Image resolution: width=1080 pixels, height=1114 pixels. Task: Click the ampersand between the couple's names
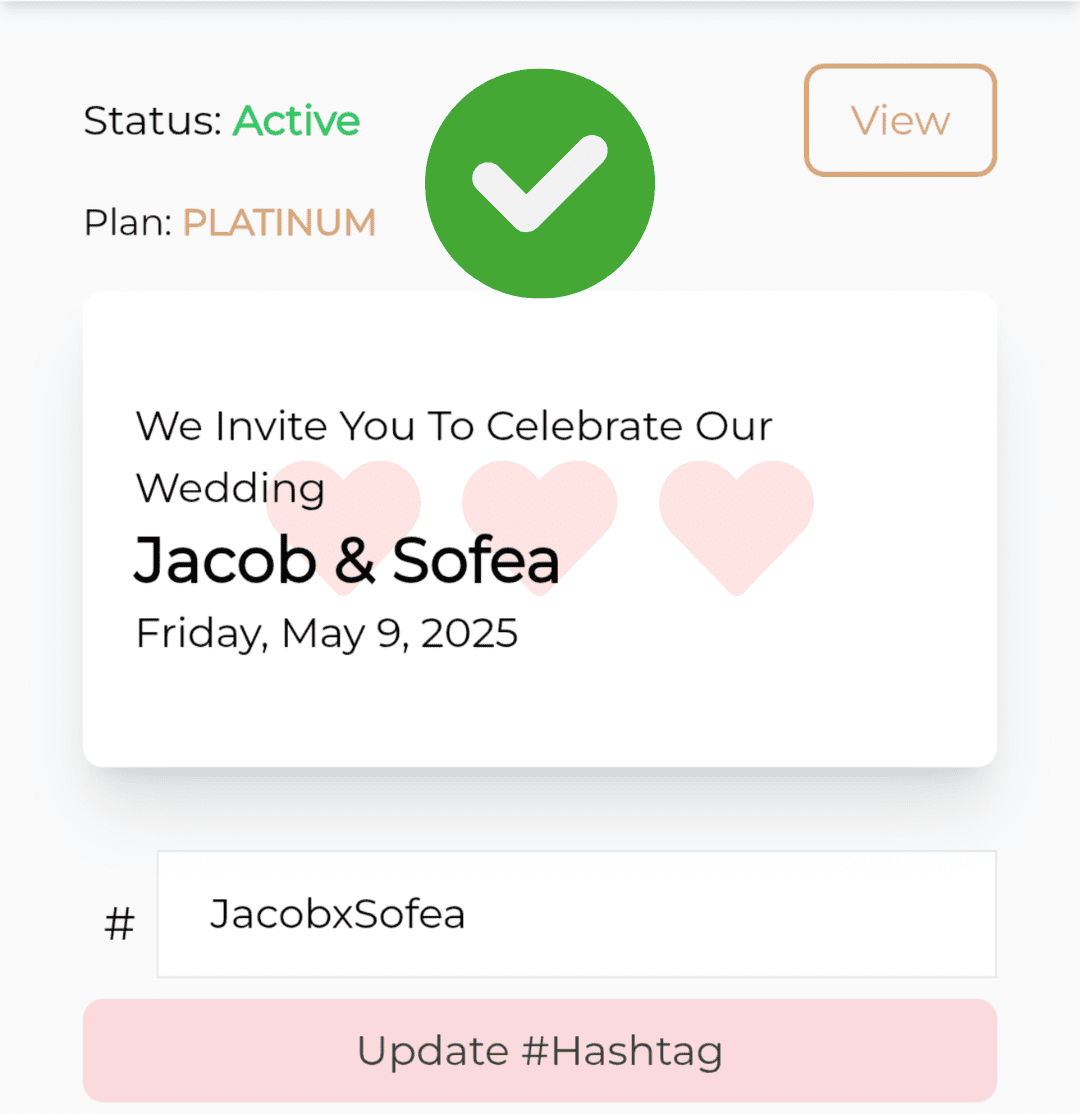coord(353,560)
